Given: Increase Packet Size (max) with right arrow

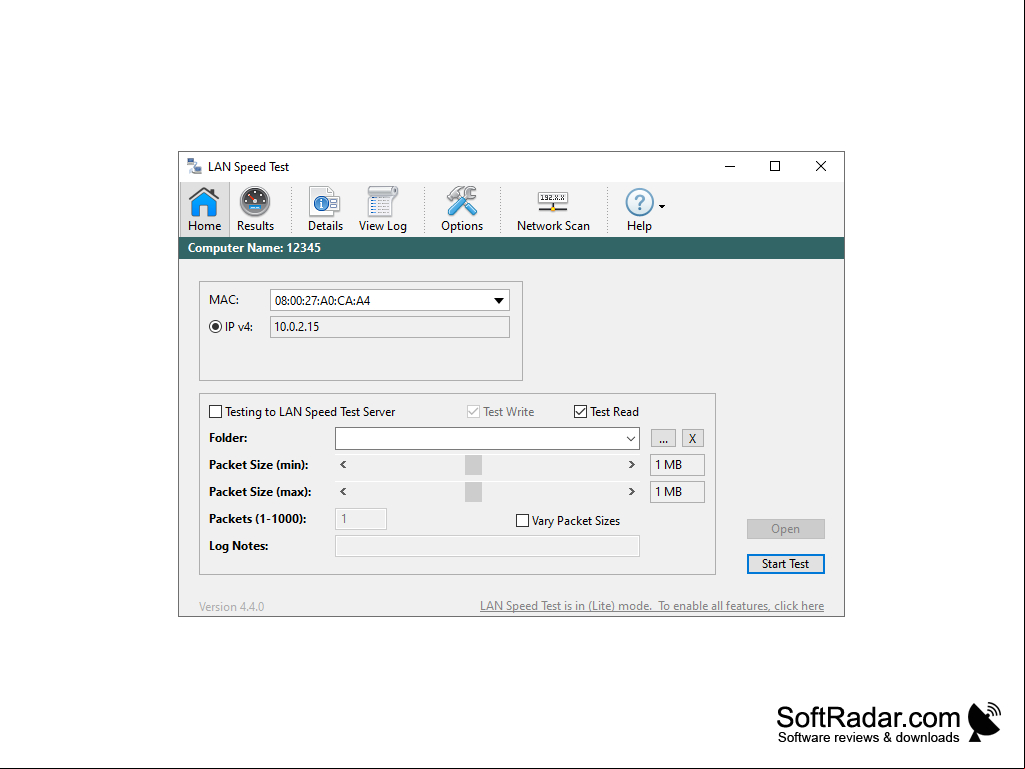Looking at the screenshot, I should click(x=631, y=492).
